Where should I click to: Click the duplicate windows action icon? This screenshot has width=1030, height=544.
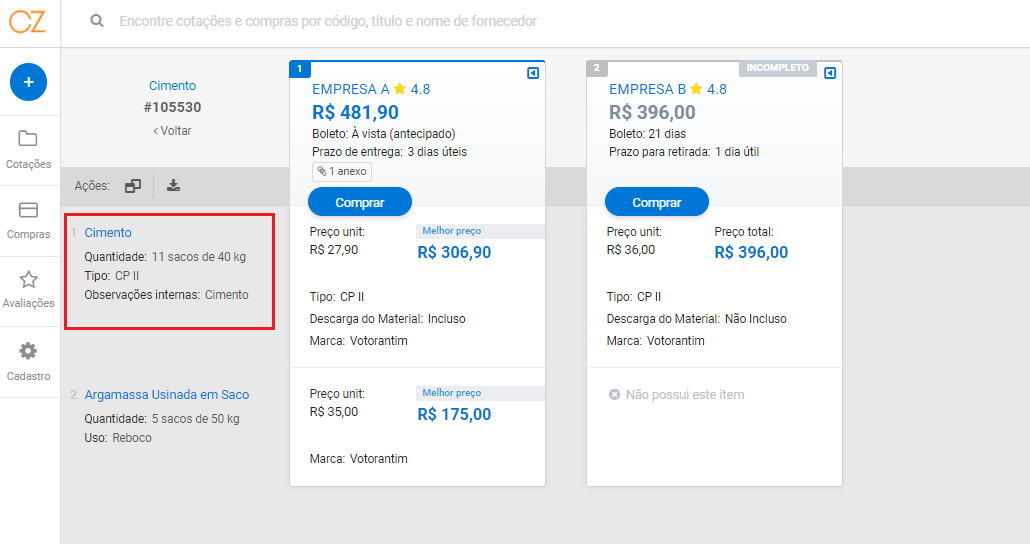133,186
